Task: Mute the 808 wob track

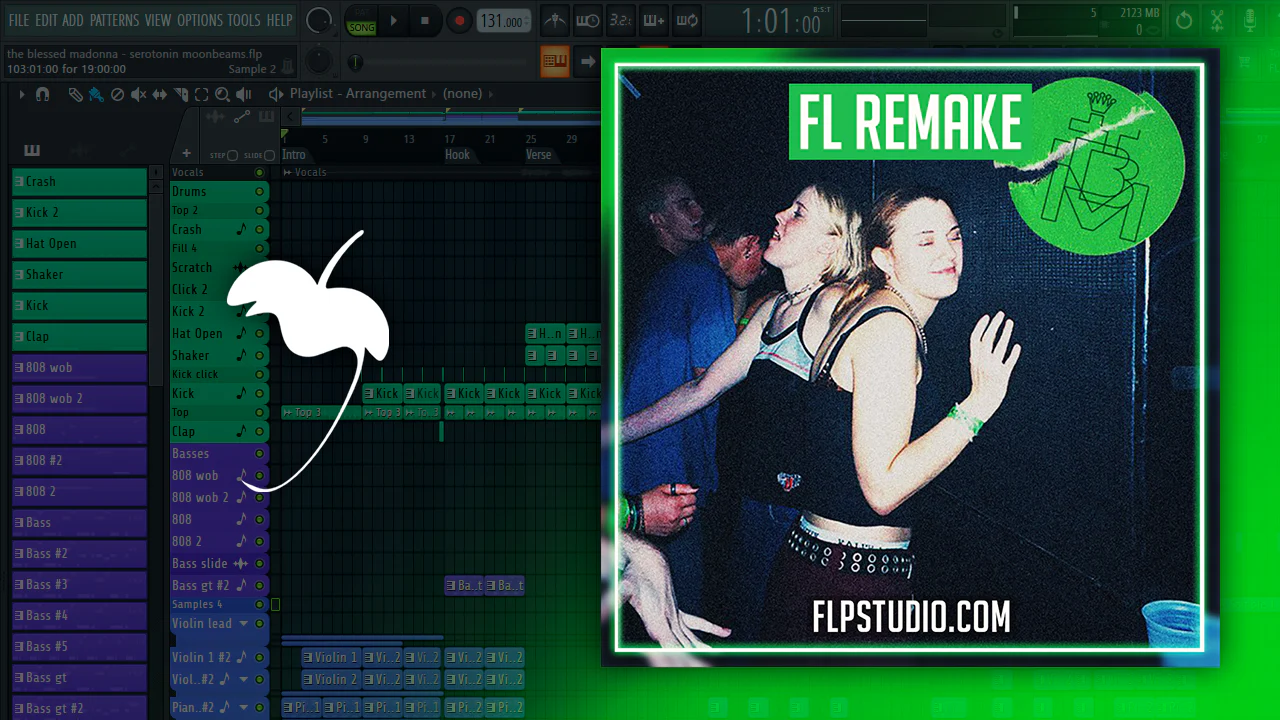Action: pos(260,475)
